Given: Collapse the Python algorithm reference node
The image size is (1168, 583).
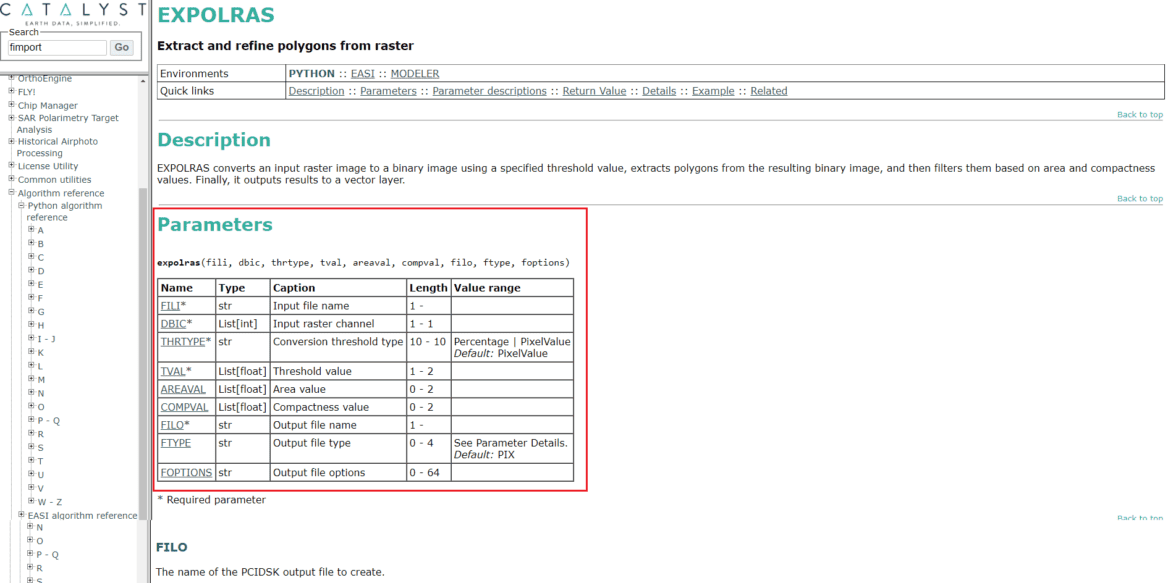Looking at the screenshot, I should 22,205.
